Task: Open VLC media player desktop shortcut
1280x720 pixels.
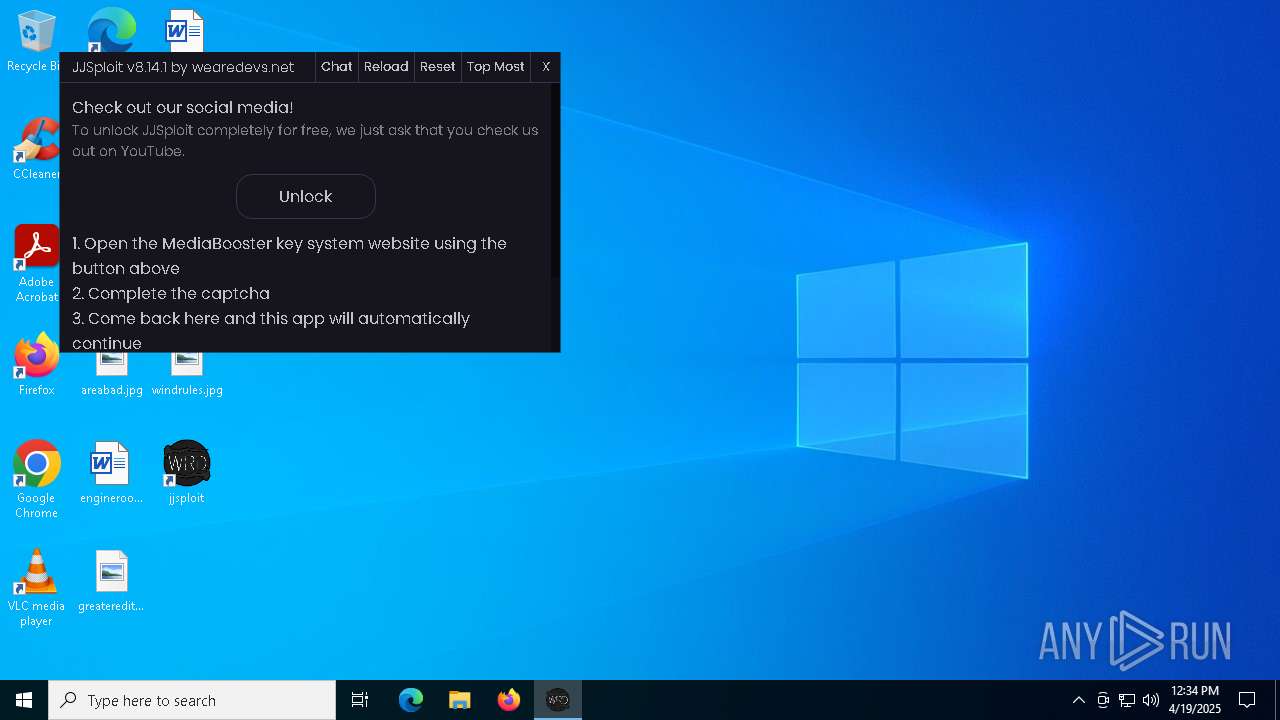Action: coord(36,588)
